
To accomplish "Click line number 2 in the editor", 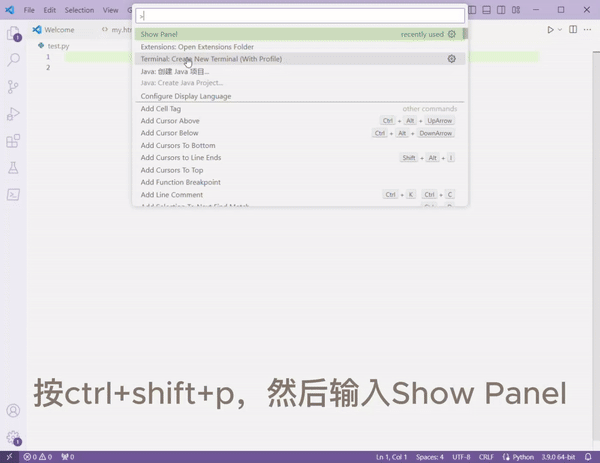I will pyautogui.click(x=48, y=67).
